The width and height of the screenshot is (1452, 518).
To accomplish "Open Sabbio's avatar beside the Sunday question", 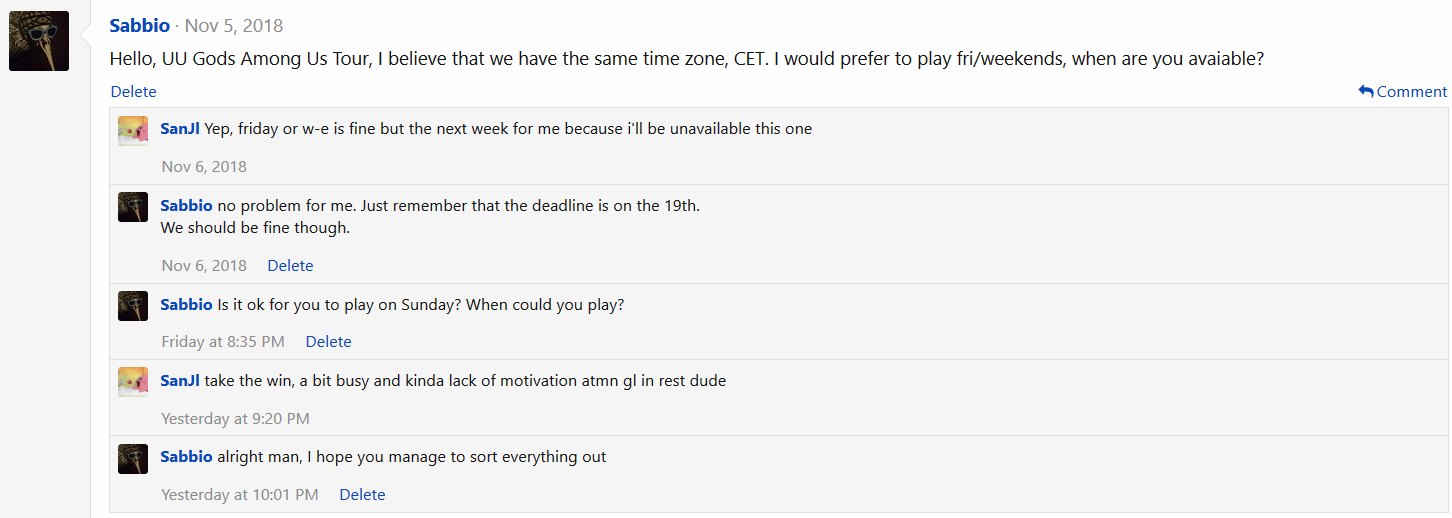I will [133, 306].
